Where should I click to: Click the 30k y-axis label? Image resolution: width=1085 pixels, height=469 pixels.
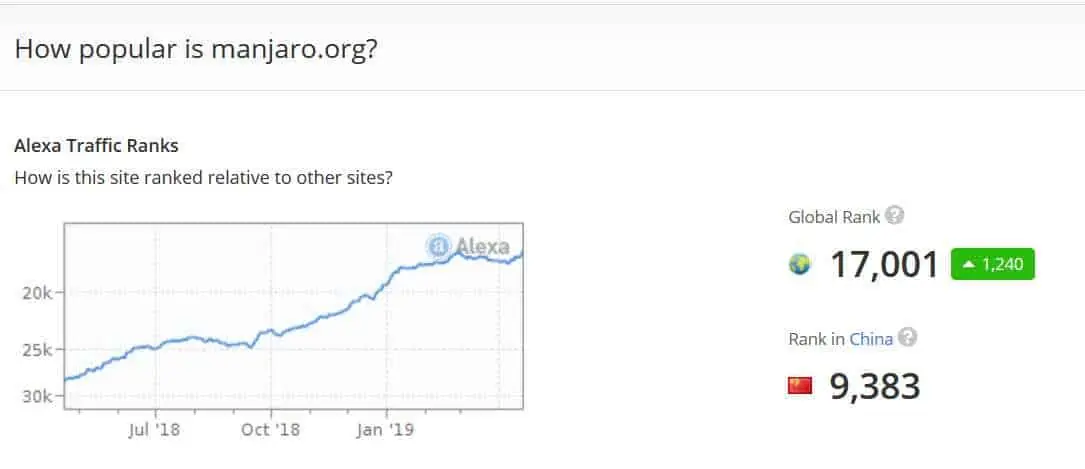[x=37, y=397]
